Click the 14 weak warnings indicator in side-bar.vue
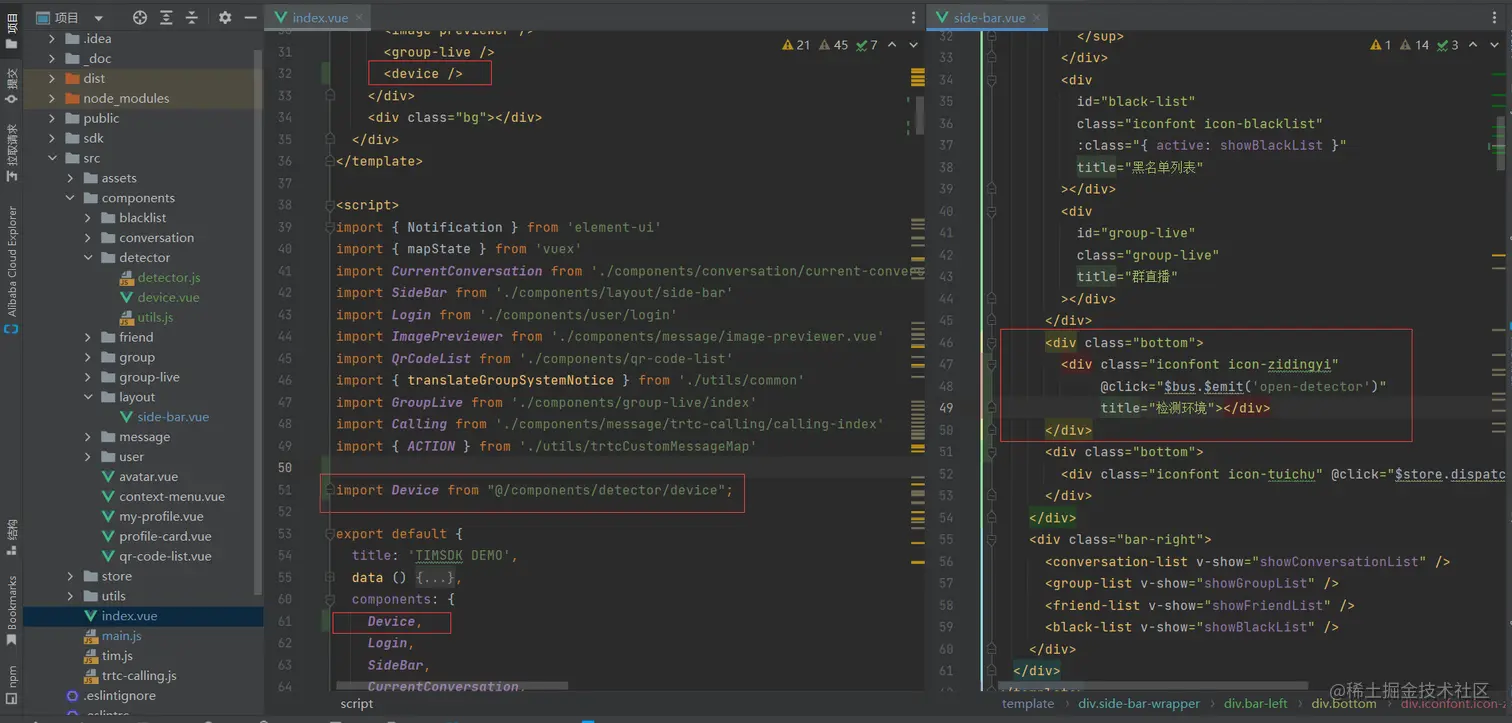Viewport: 1512px width, 723px height. tap(1414, 45)
